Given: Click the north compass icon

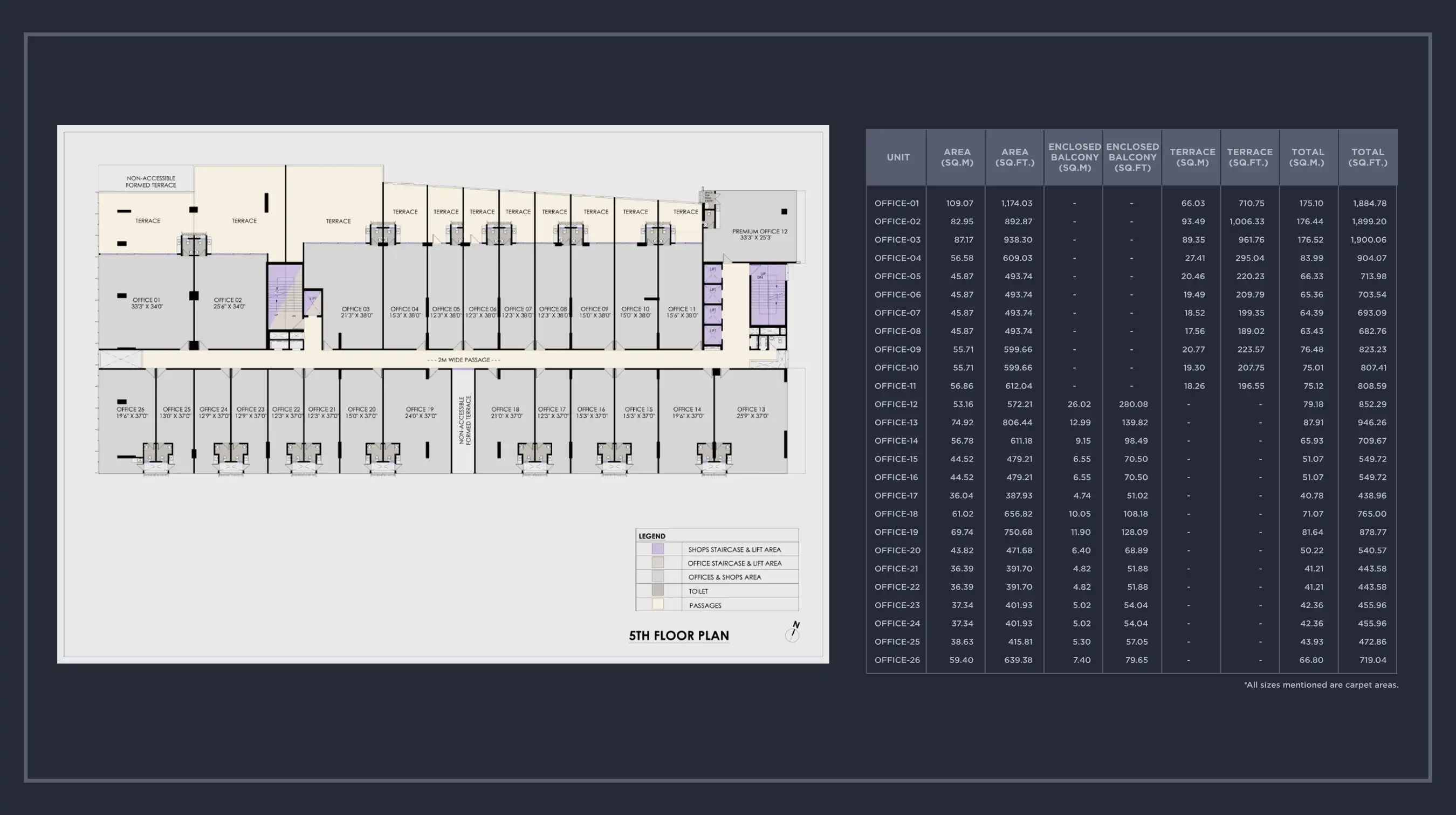Looking at the screenshot, I should click(794, 633).
